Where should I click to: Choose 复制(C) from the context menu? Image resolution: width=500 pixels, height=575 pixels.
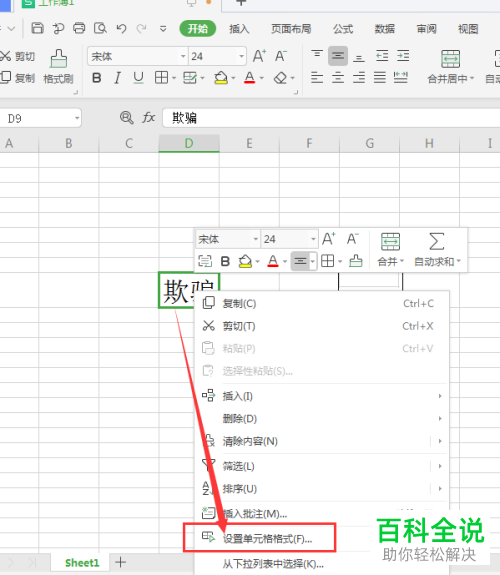click(321, 303)
